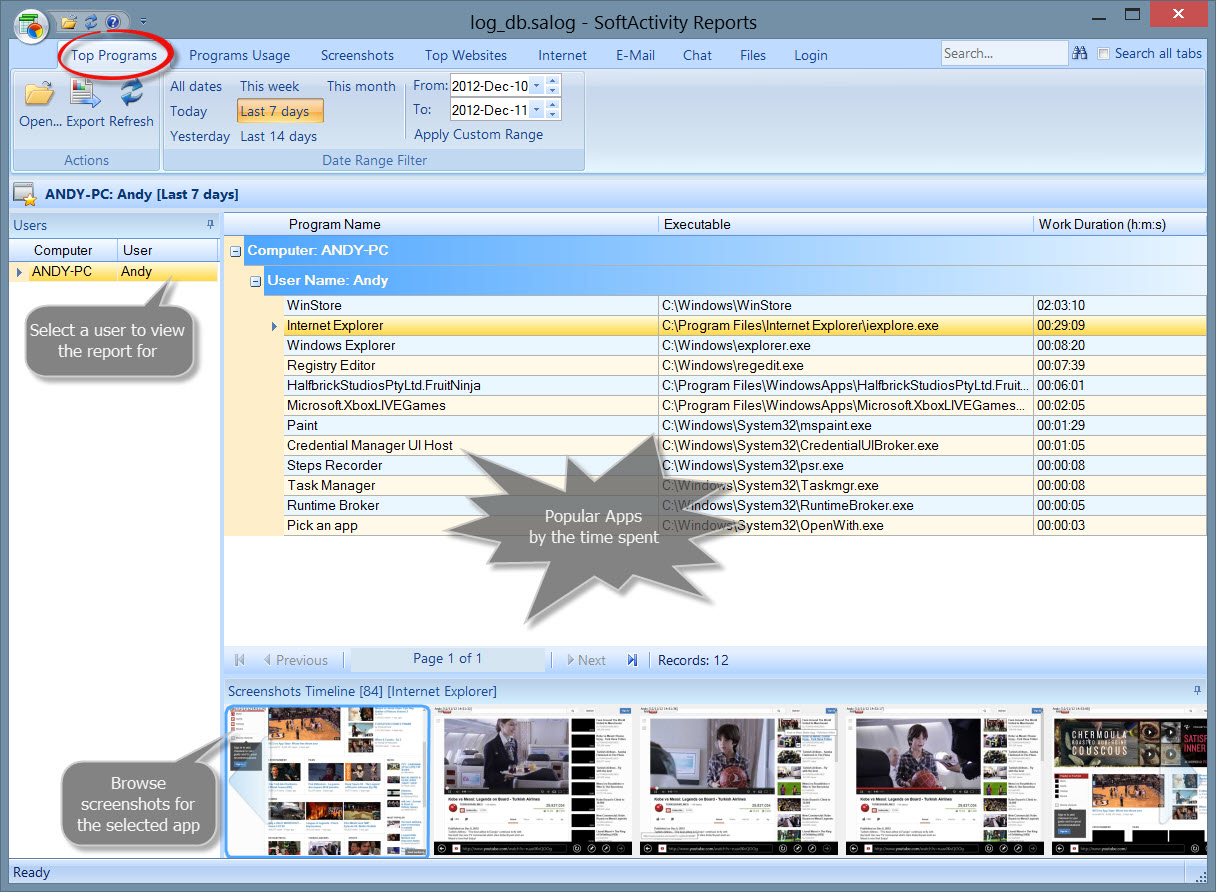This screenshot has width=1216, height=892.
Task: Click the Computer column header in Users panel
Action: tap(63, 250)
